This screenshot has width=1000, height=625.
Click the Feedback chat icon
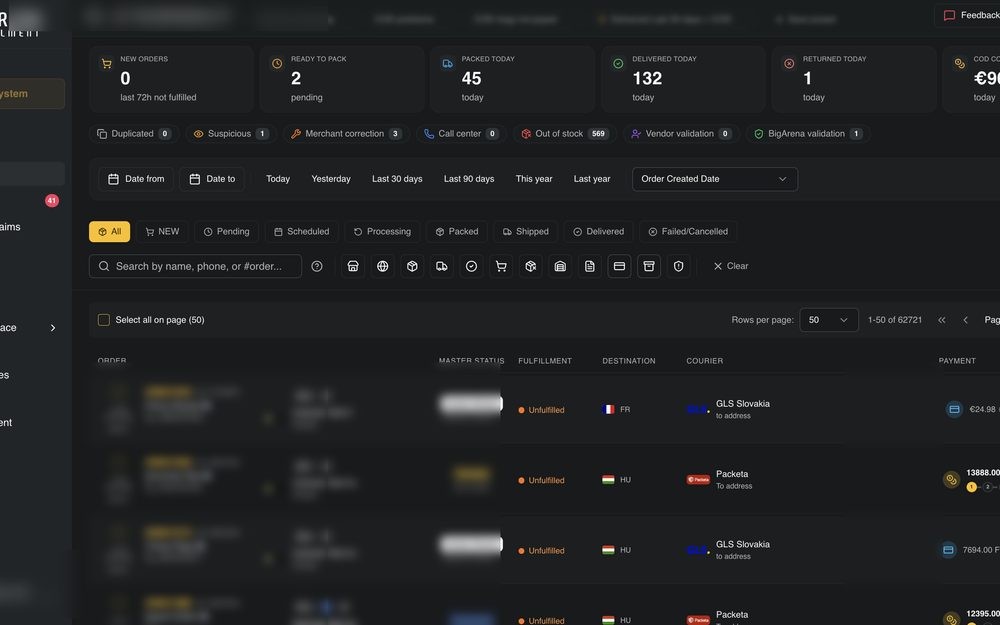pyautogui.click(x=949, y=15)
